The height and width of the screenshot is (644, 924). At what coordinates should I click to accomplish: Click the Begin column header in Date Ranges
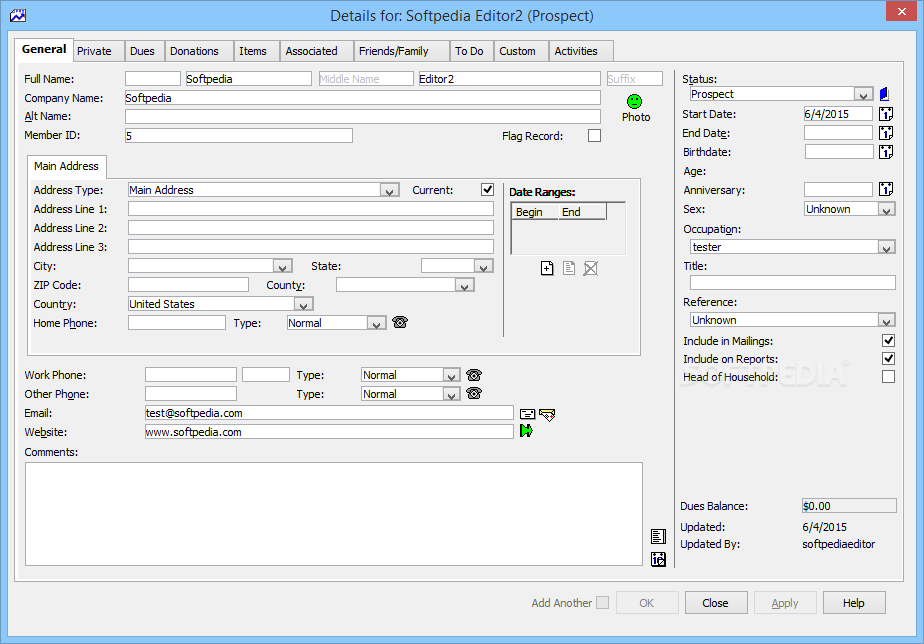(534, 212)
